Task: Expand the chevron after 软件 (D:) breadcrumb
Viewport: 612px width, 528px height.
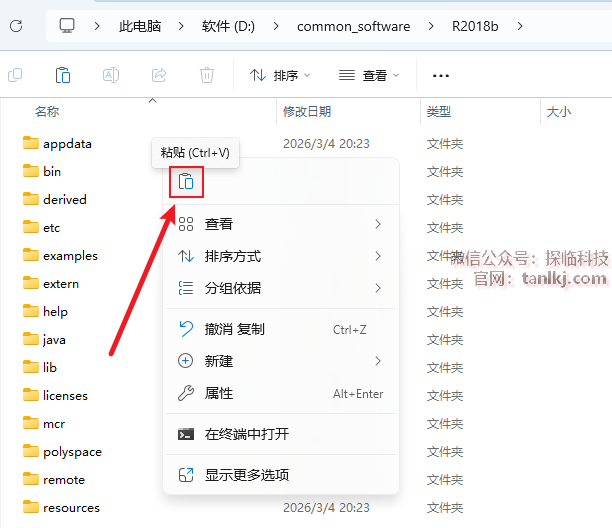Action: point(276,26)
